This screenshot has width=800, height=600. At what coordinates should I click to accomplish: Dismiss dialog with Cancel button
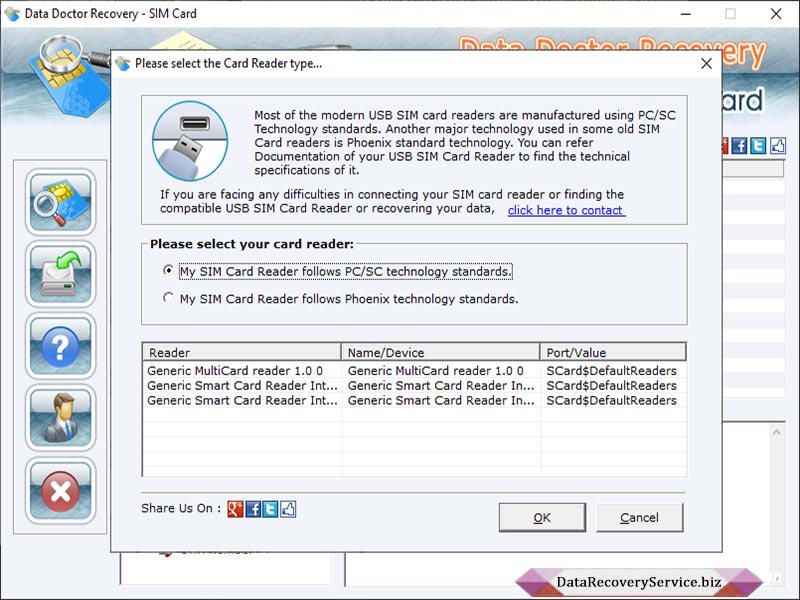click(x=639, y=517)
